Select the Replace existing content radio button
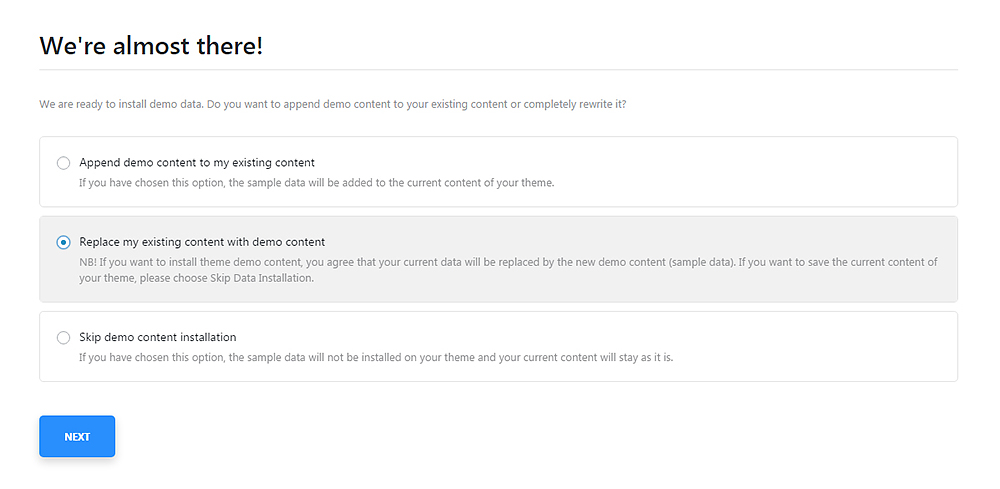This screenshot has width=1000, height=489. coord(63,242)
